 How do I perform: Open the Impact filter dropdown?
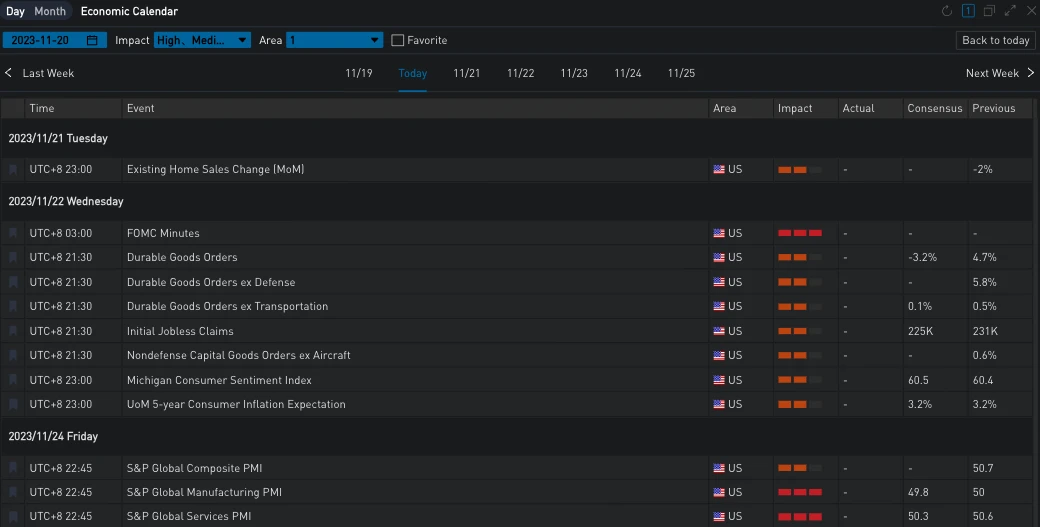pos(202,41)
